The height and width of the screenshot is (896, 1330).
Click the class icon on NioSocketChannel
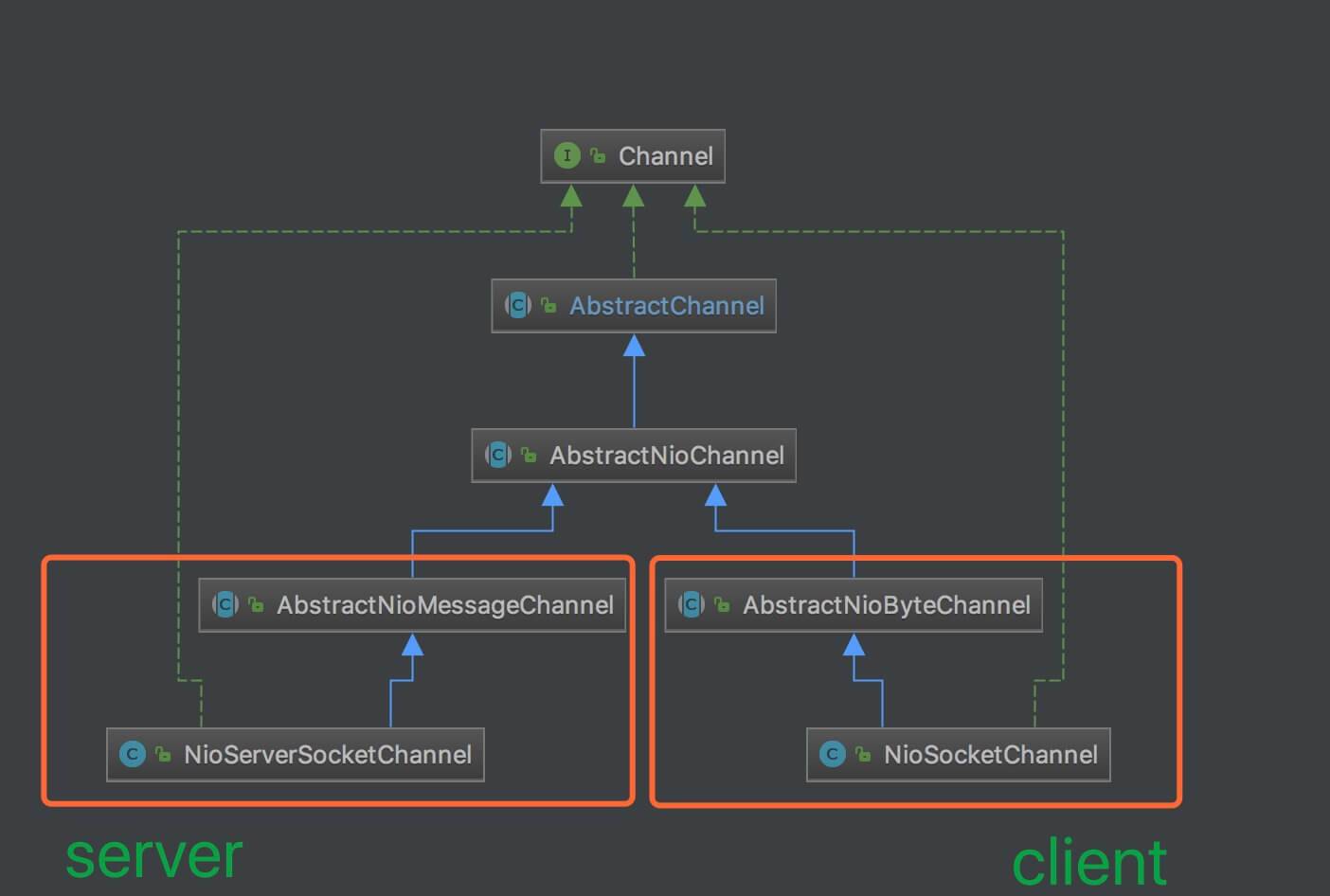[x=833, y=754]
